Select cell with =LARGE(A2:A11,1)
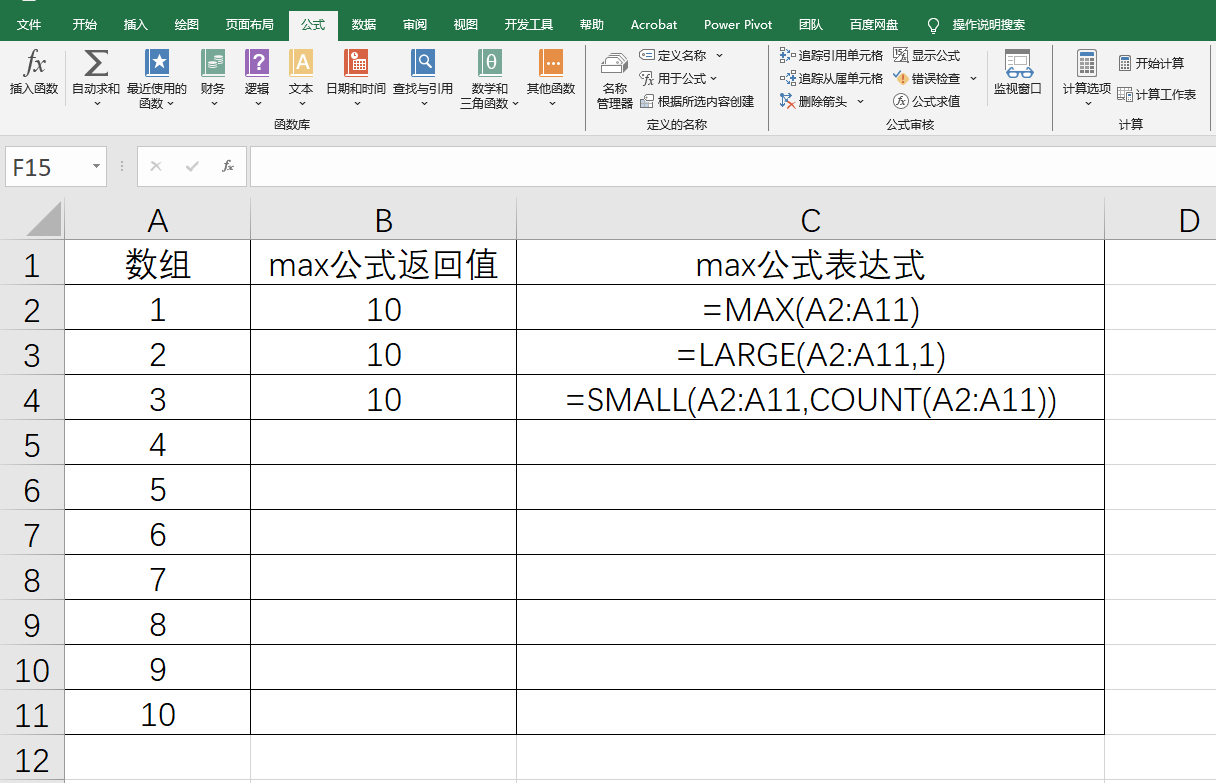 [x=810, y=354]
